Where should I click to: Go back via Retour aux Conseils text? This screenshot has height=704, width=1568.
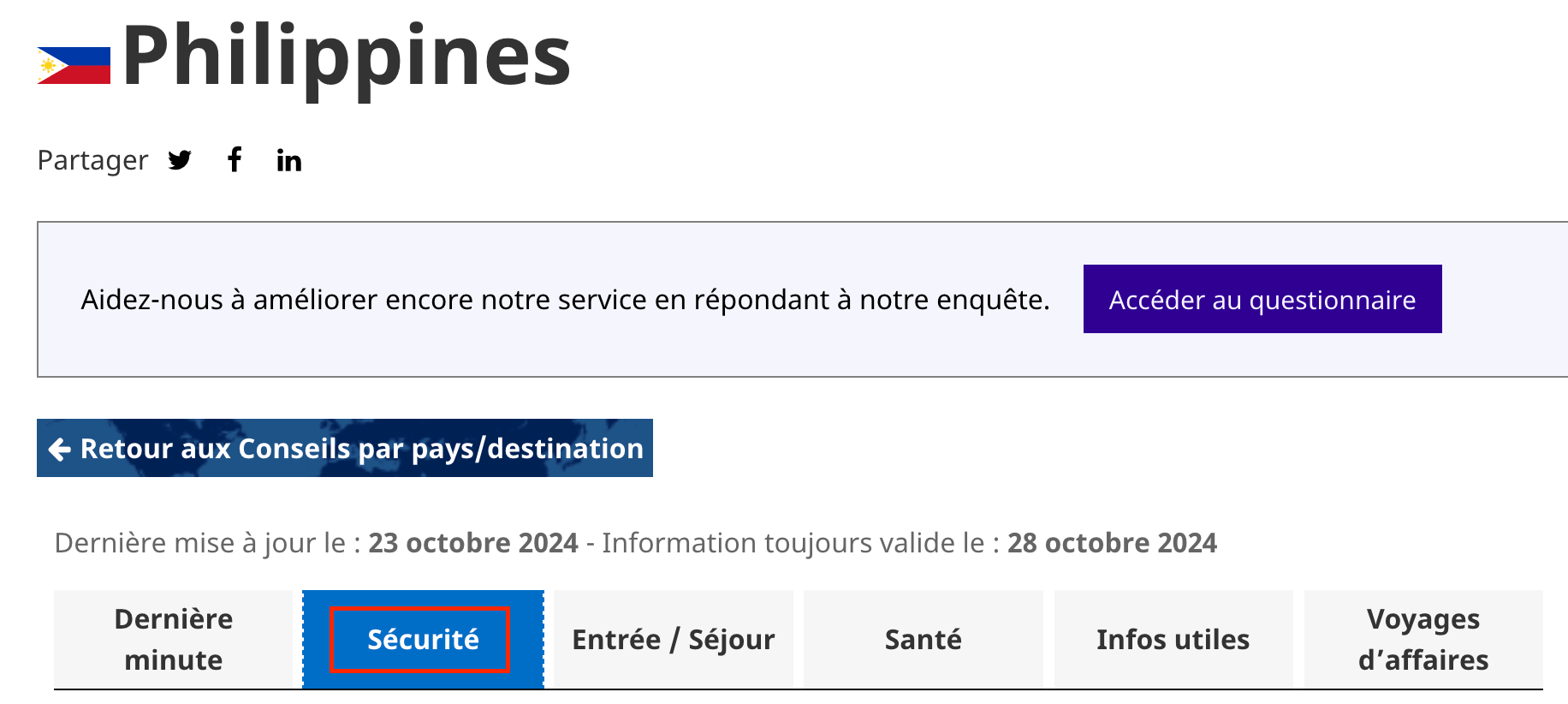click(361, 449)
